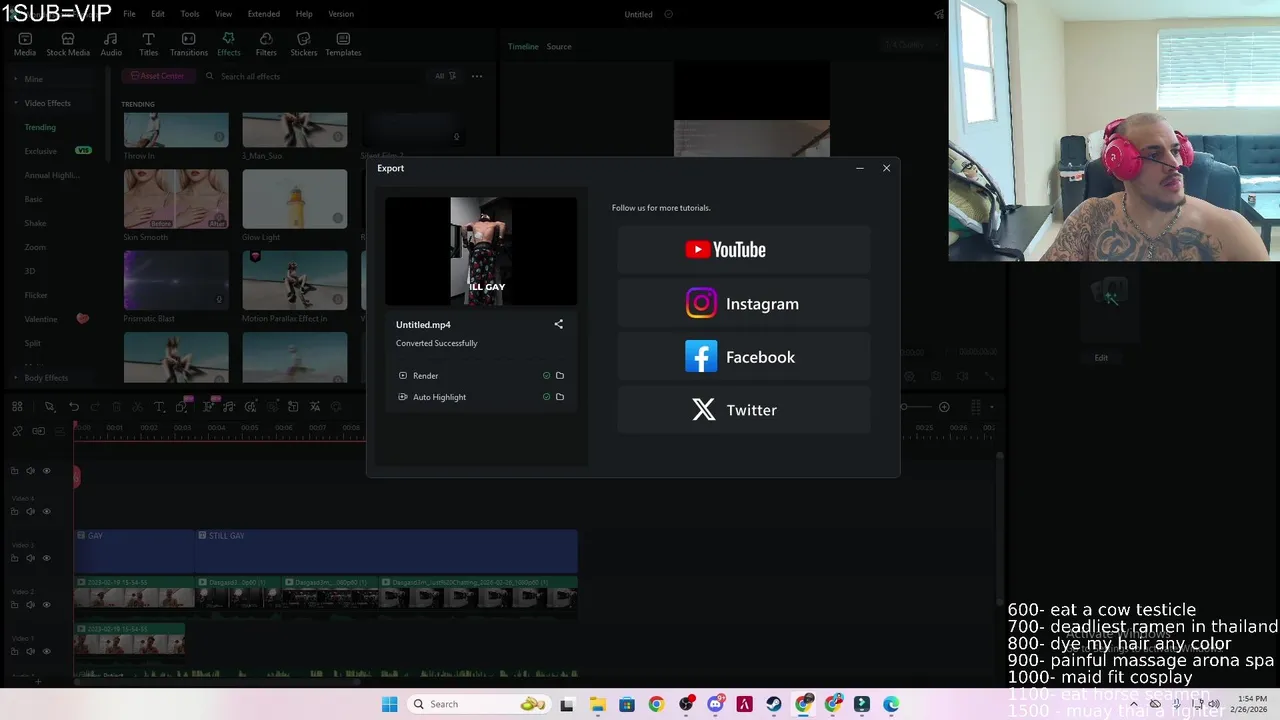Hide the Video 2 track with eye icon
The height and width of the screenshot is (720, 1280).
pos(46,605)
